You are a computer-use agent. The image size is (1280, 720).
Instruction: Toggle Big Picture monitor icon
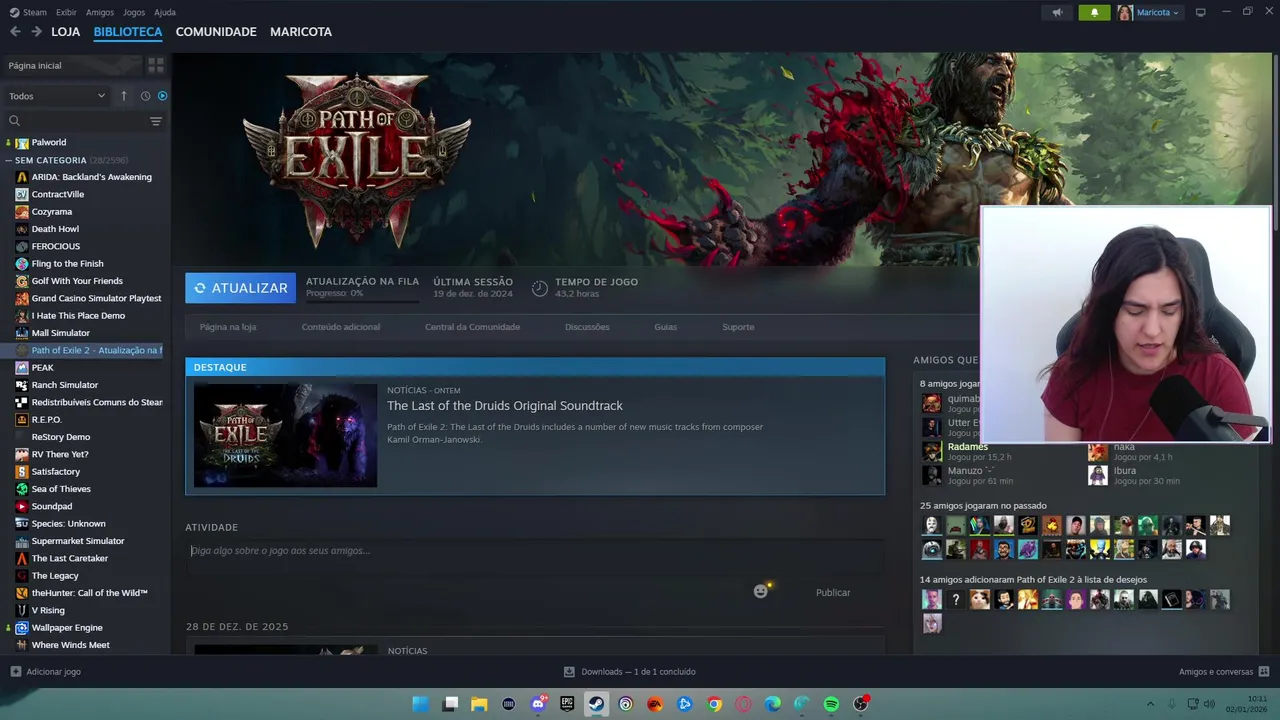[x=1201, y=12]
